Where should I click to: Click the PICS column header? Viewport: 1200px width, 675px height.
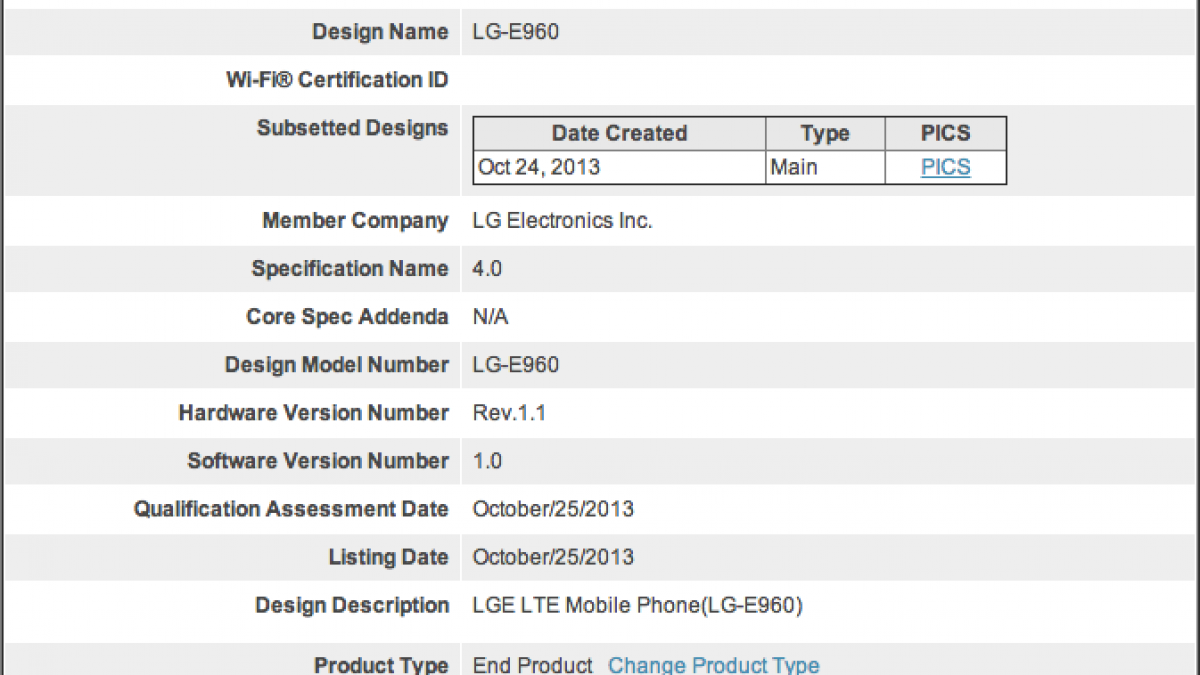click(x=945, y=134)
